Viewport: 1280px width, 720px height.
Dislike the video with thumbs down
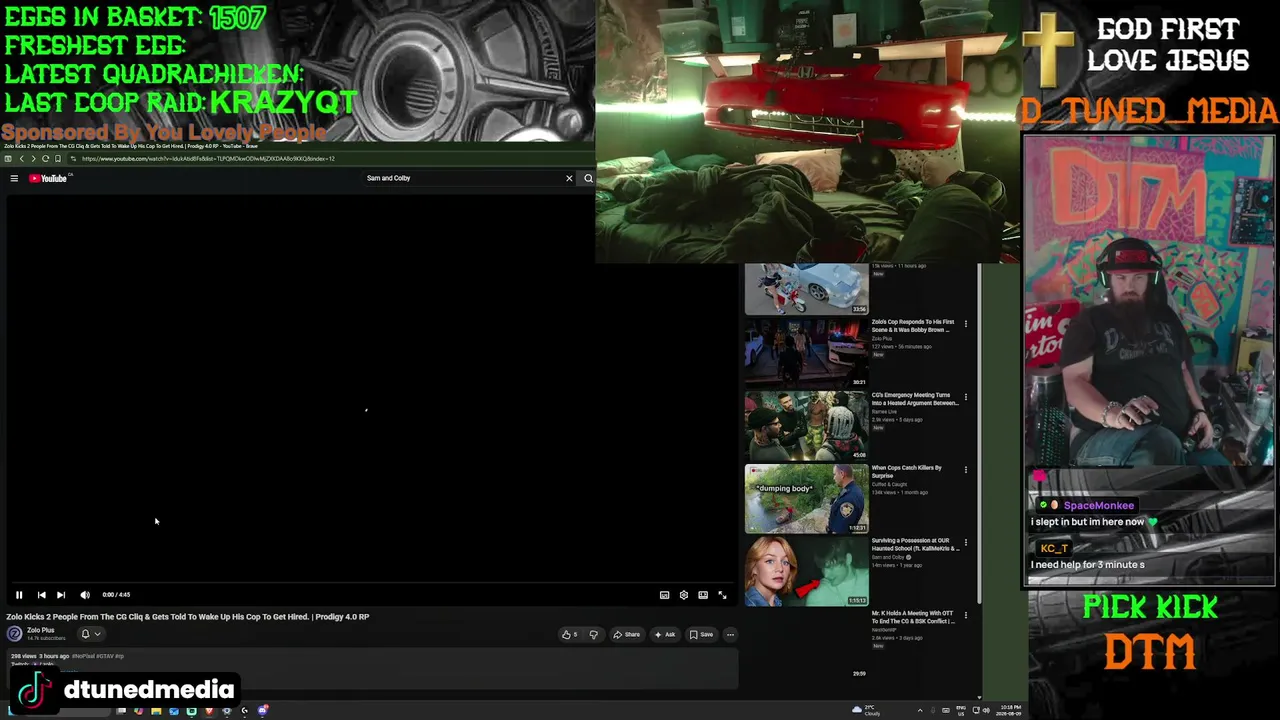pos(593,634)
